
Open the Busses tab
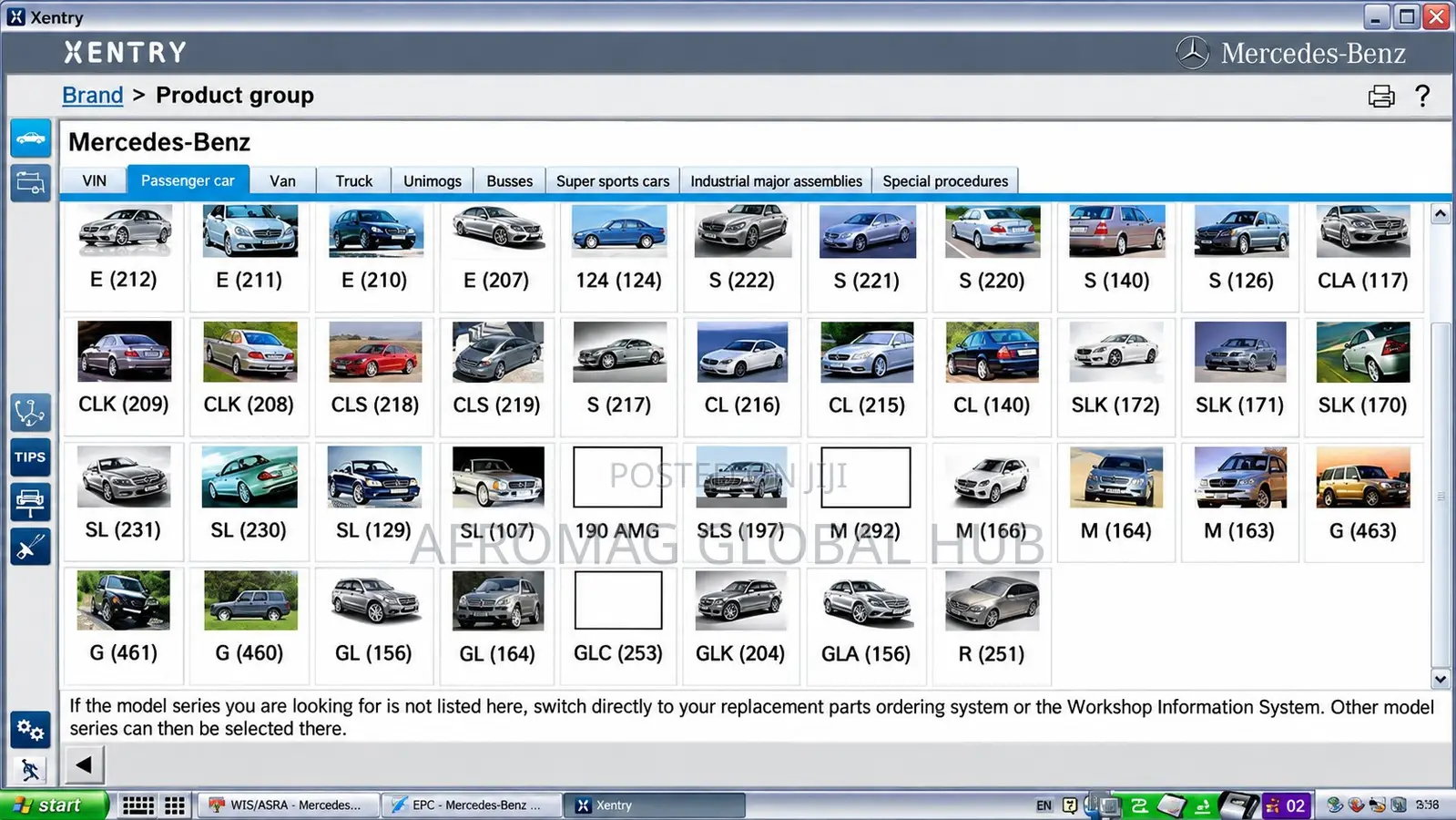pyautogui.click(x=510, y=180)
